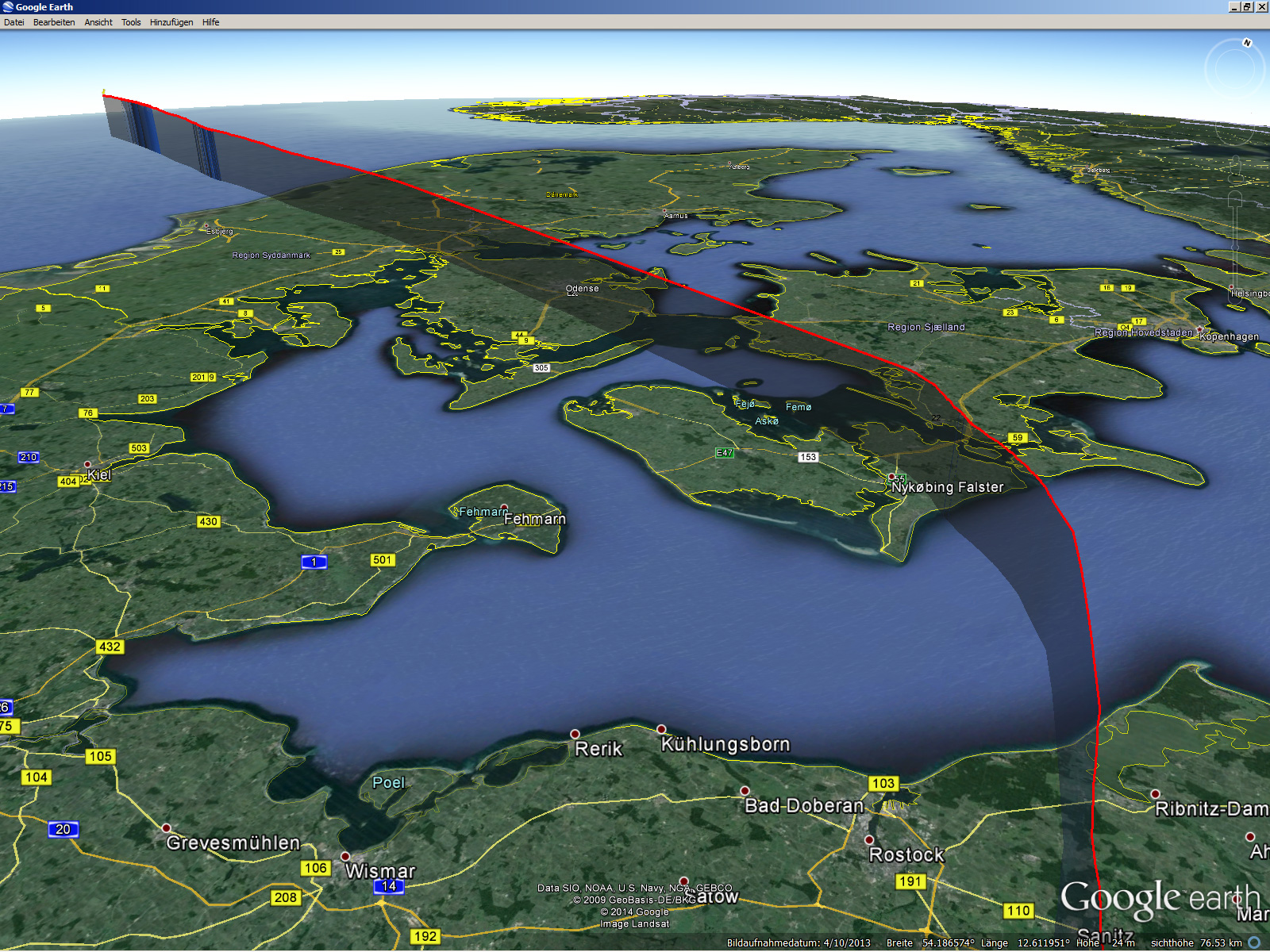Image resolution: width=1270 pixels, height=952 pixels.
Task: Open the Ansicht menu
Action: click(98, 22)
